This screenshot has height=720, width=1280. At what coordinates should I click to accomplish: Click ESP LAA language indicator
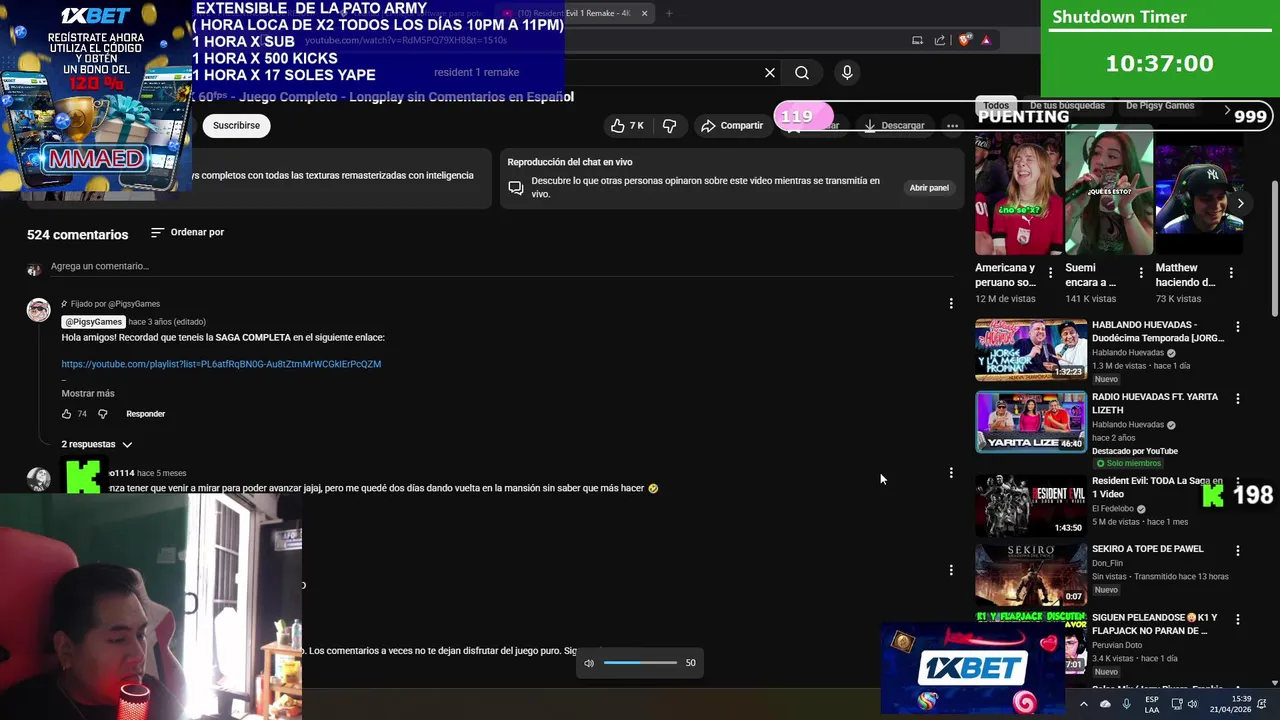click(1152, 704)
